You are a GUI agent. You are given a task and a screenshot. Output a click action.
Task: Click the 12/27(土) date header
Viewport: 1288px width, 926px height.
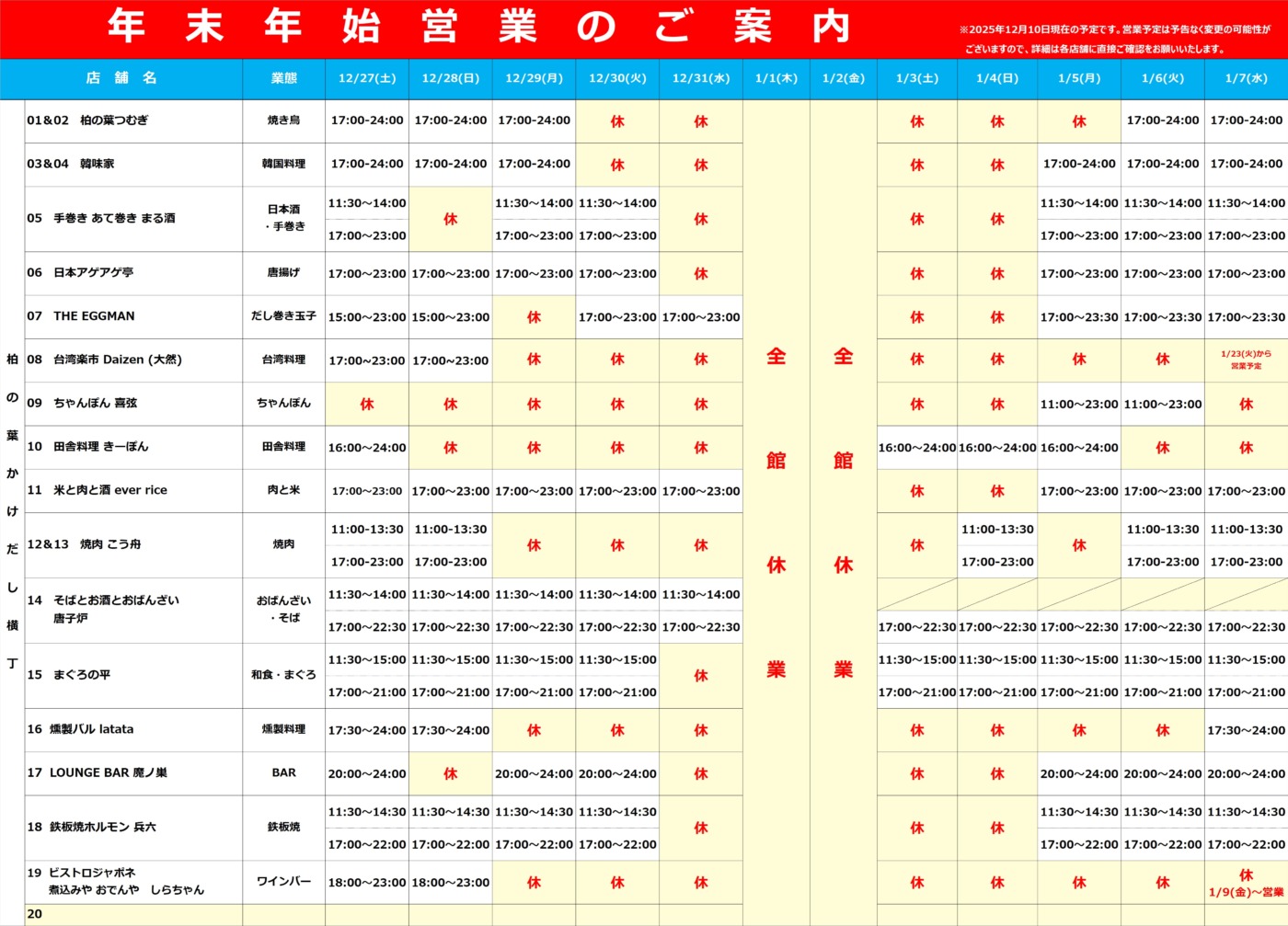(x=367, y=78)
